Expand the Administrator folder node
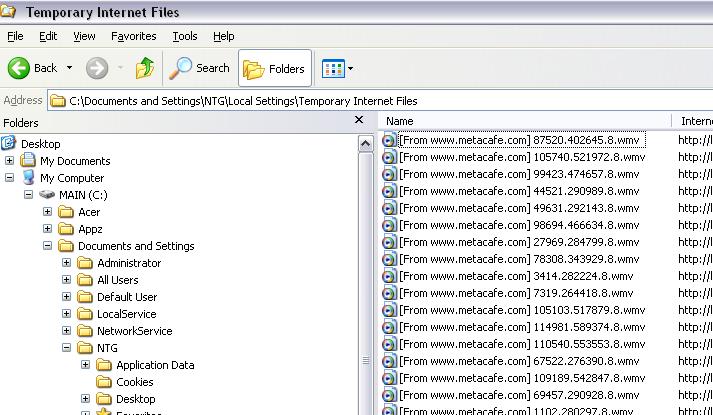The height and width of the screenshot is (415, 713). pyautogui.click(x=66, y=262)
